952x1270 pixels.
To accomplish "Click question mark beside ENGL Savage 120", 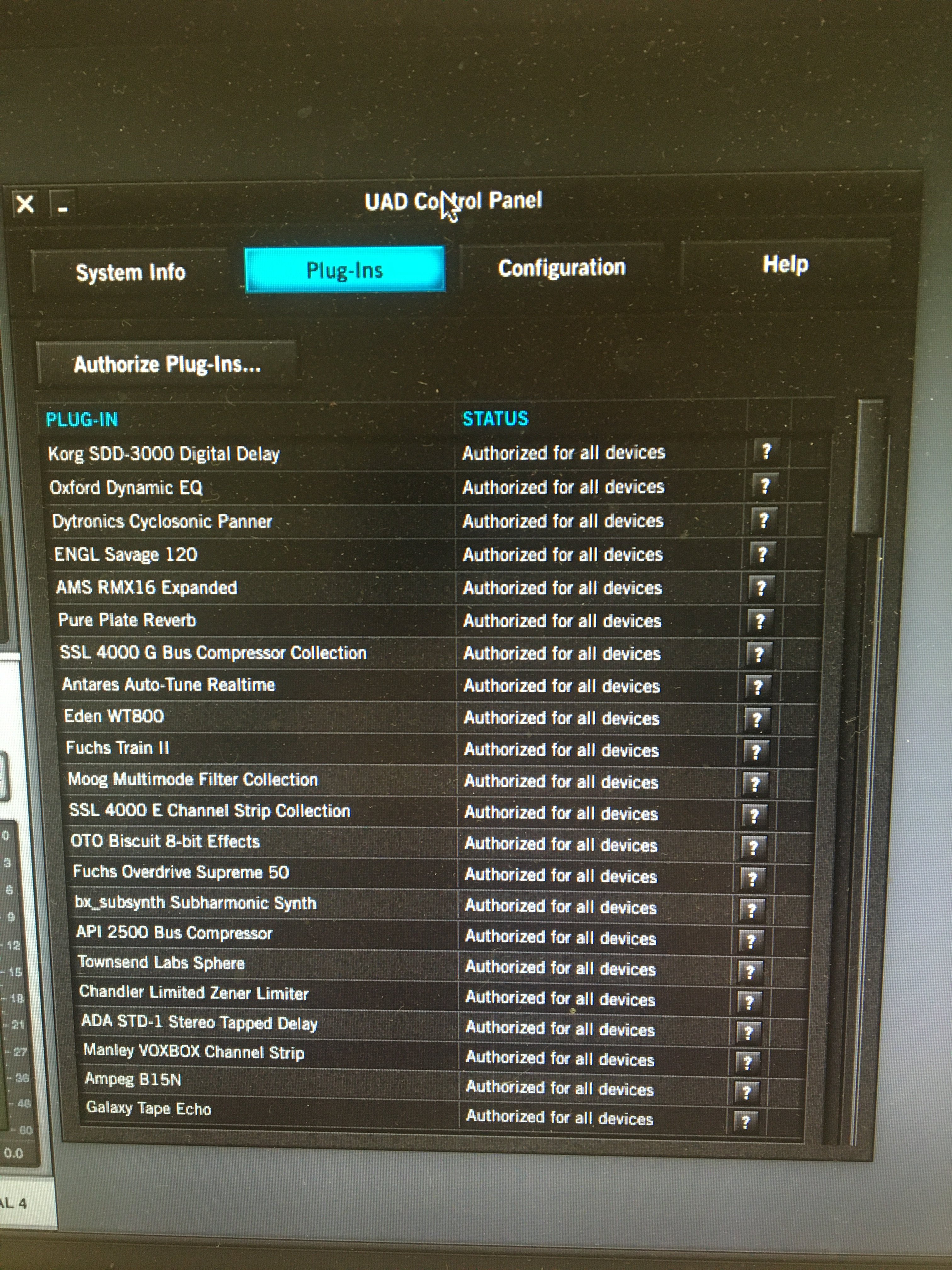I will 762,554.
